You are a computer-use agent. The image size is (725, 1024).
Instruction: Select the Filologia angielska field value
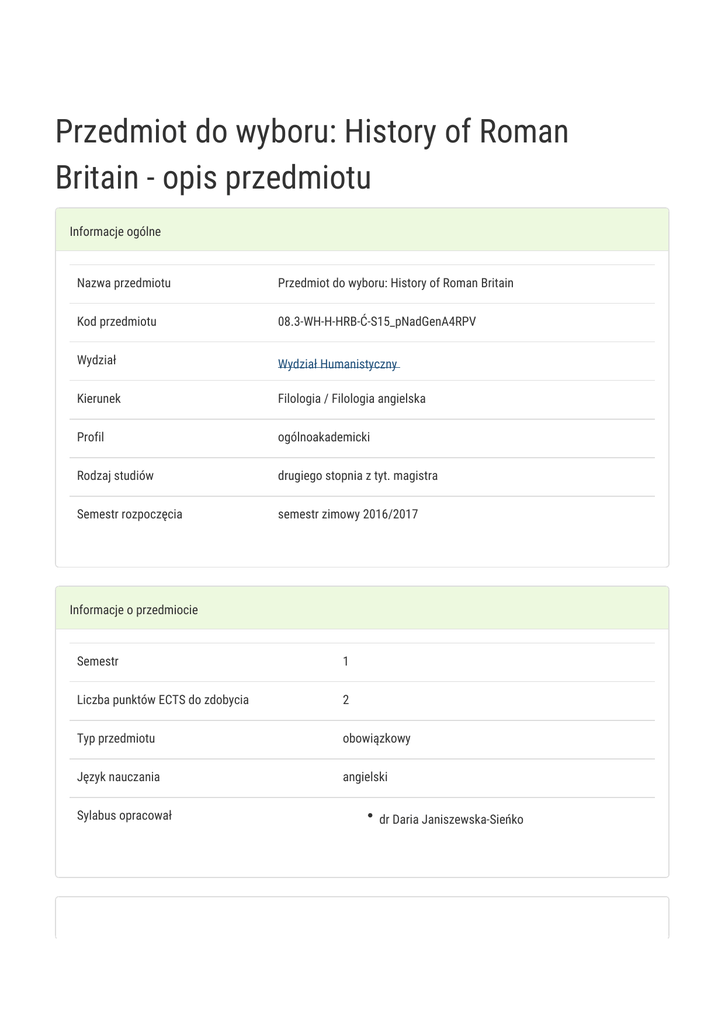pos(351,398)
